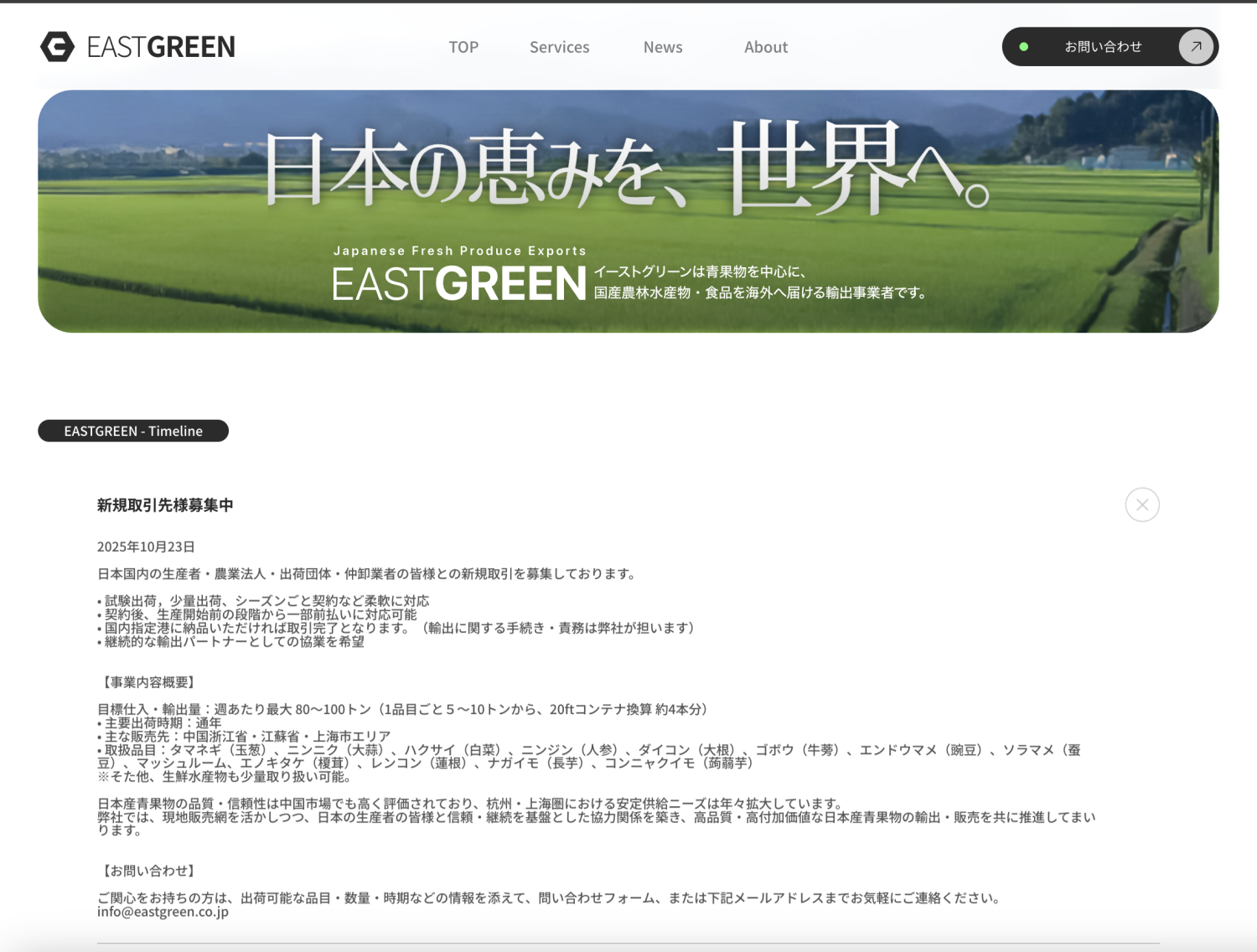Click the info@eastgreen.co.jp email address
Image resolution: width=1257 pixels, height=952 pixels.
point(162,913)
